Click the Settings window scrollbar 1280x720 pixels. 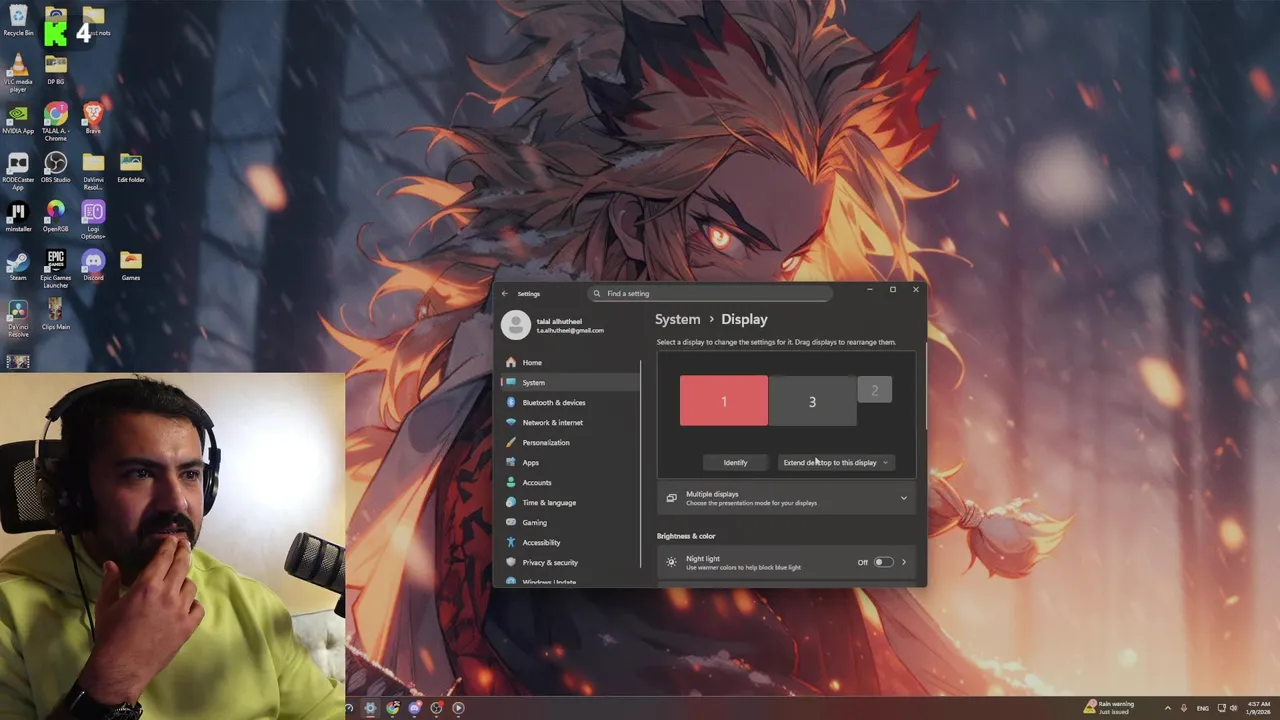[926, 385]
